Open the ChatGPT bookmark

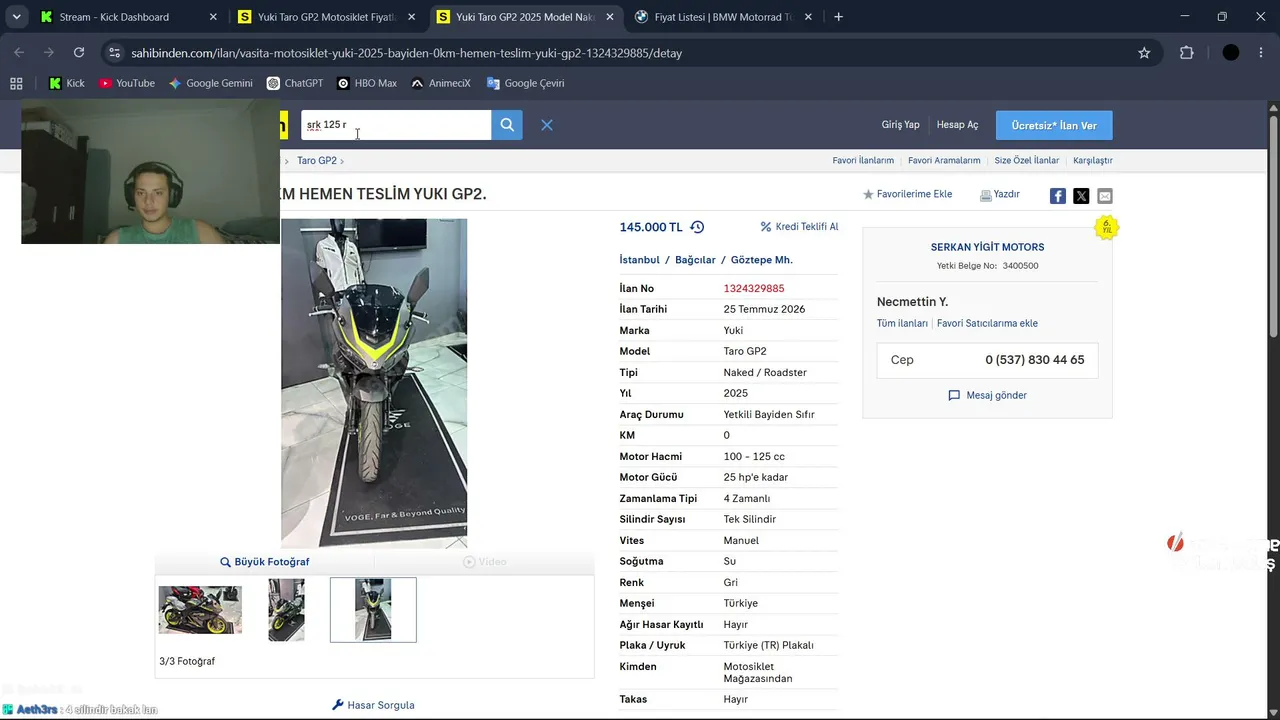[295, 83]
